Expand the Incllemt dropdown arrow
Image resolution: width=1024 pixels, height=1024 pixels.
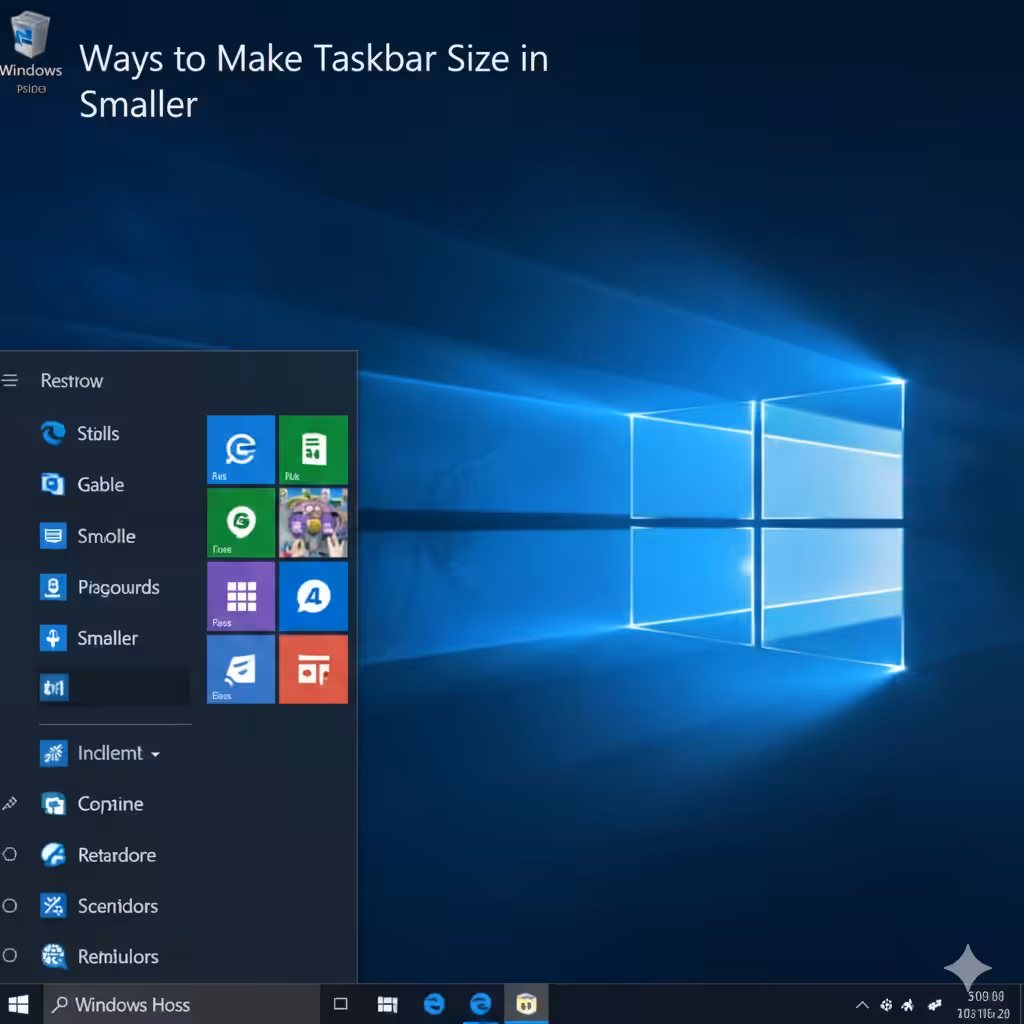click(155, 754)
